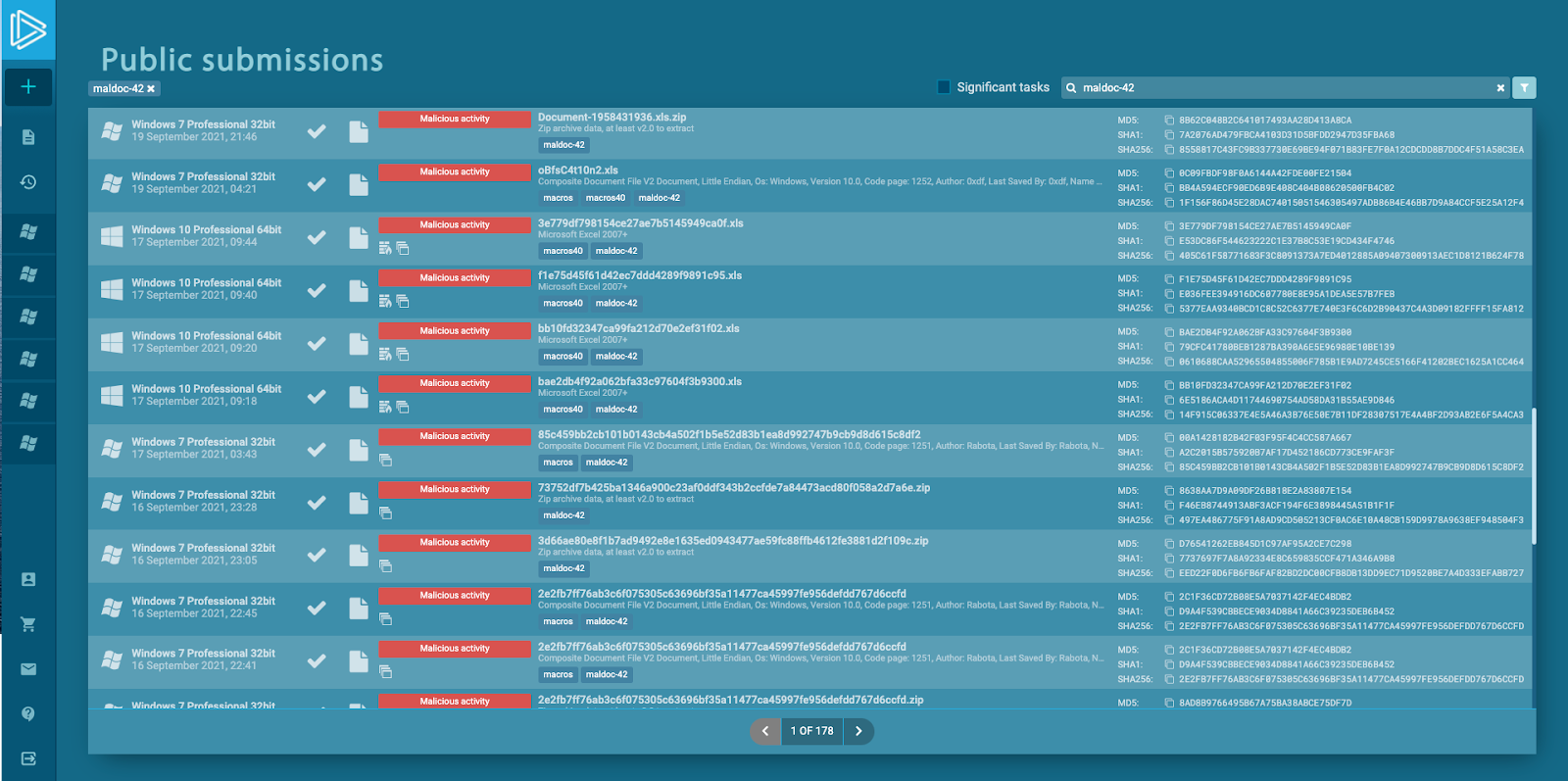Click Windows 10 logo in the 17 September 09:44 row

(x=112, y=236)
